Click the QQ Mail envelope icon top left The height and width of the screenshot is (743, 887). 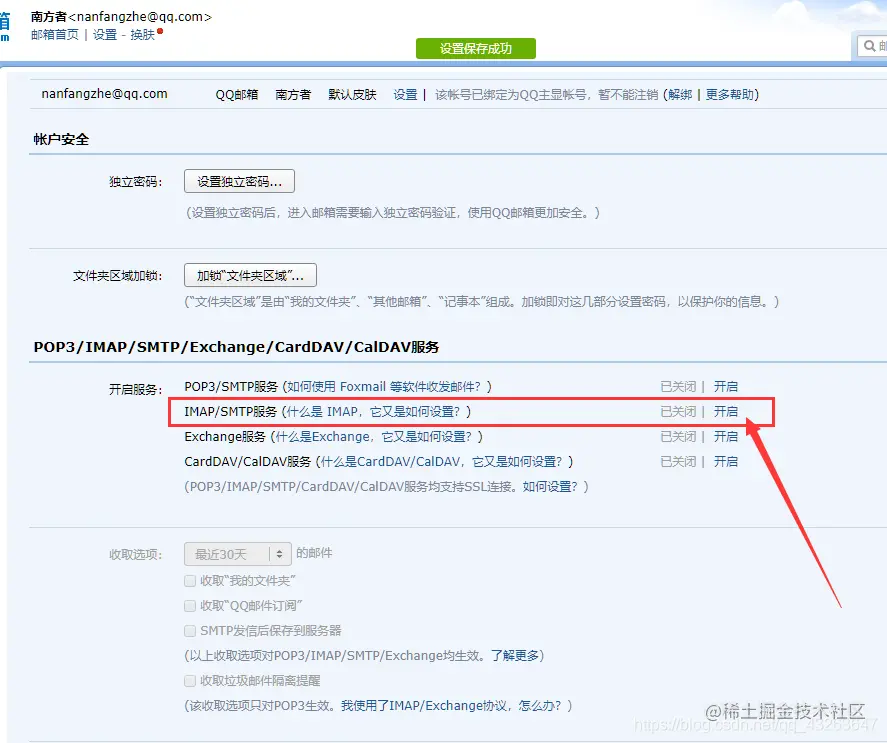pyautogui.click(x=6, y=20)
